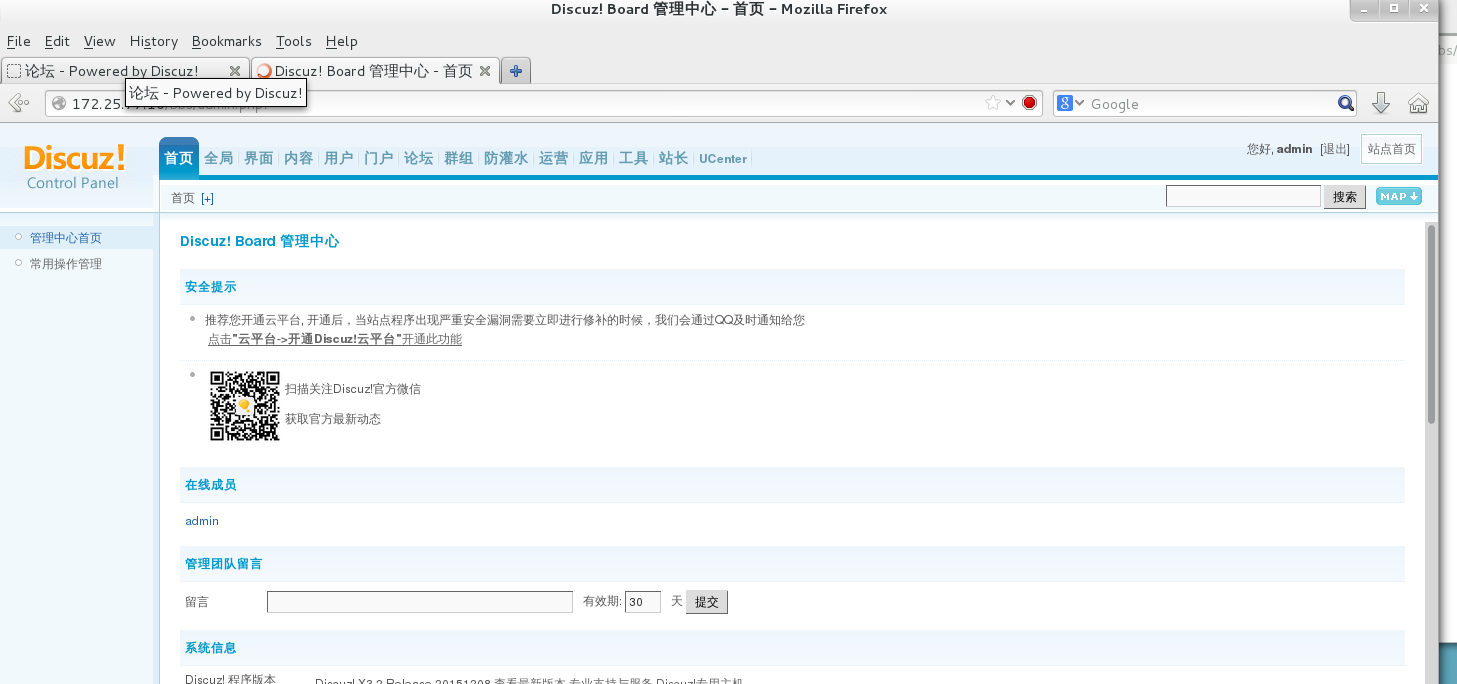The image size is (1457, 684).
Task: Click the Discuz! Control Panel logo
Action: tap(74, 166)
